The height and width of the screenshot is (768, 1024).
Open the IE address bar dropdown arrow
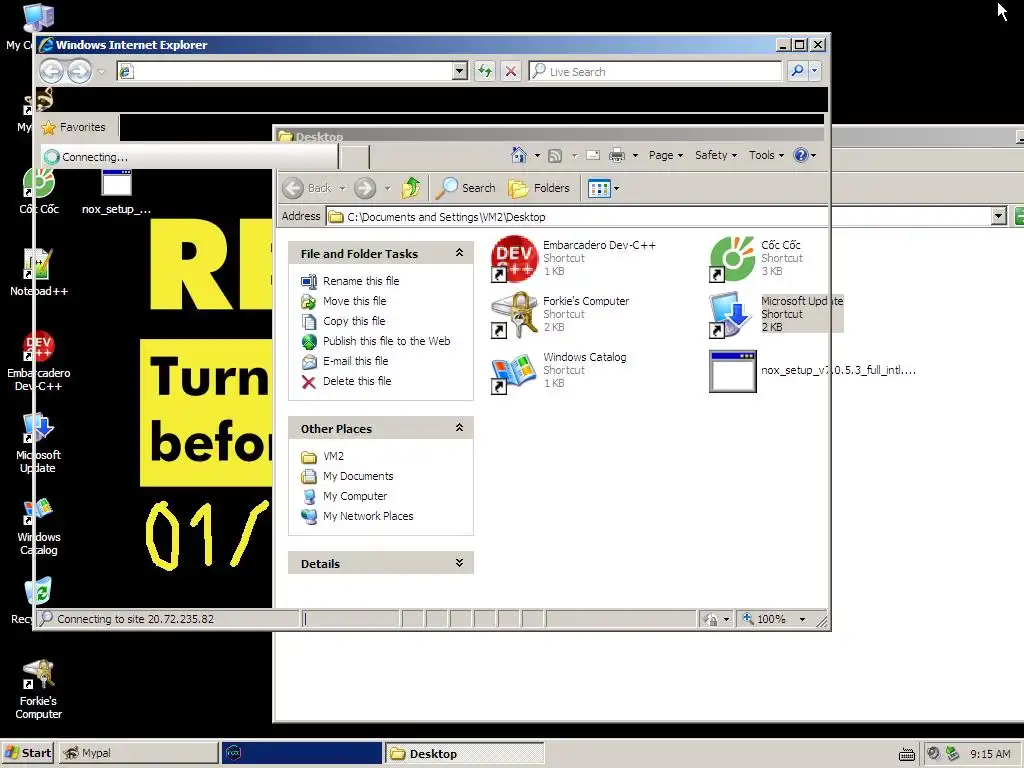pos(460,71)
